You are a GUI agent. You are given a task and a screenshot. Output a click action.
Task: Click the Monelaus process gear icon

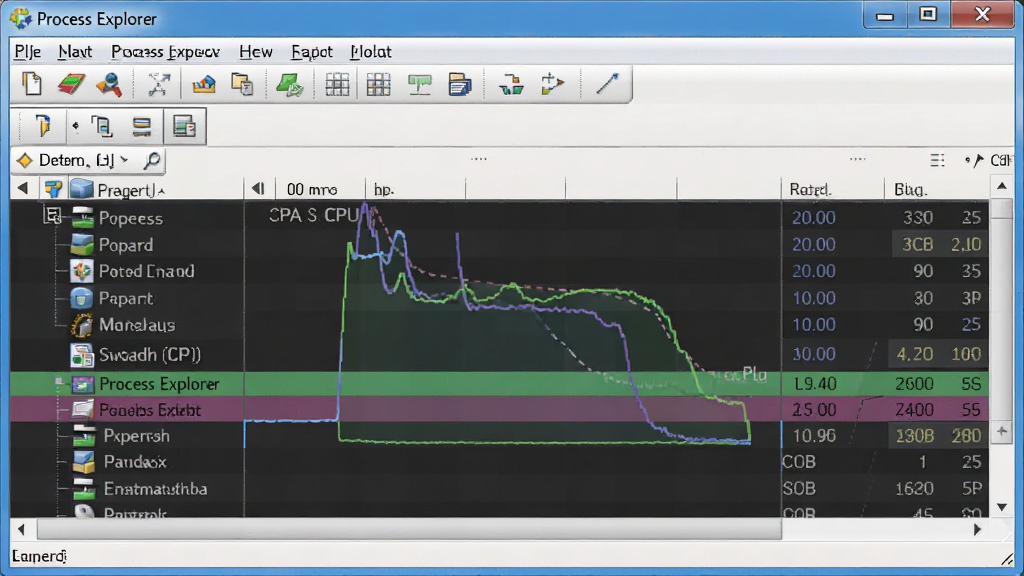click(x=82, y=325)
